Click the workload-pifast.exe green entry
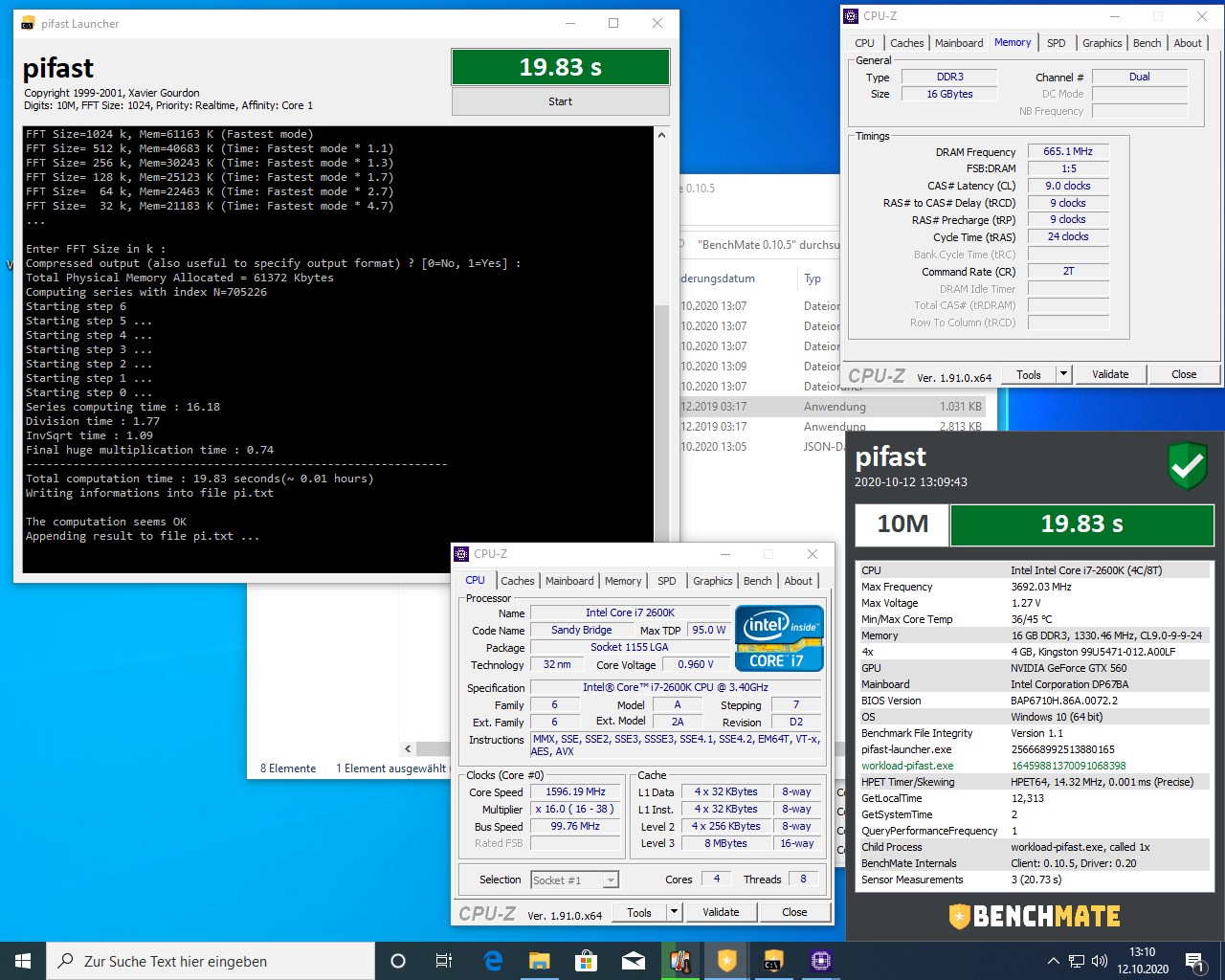 [x=907, y=766]
